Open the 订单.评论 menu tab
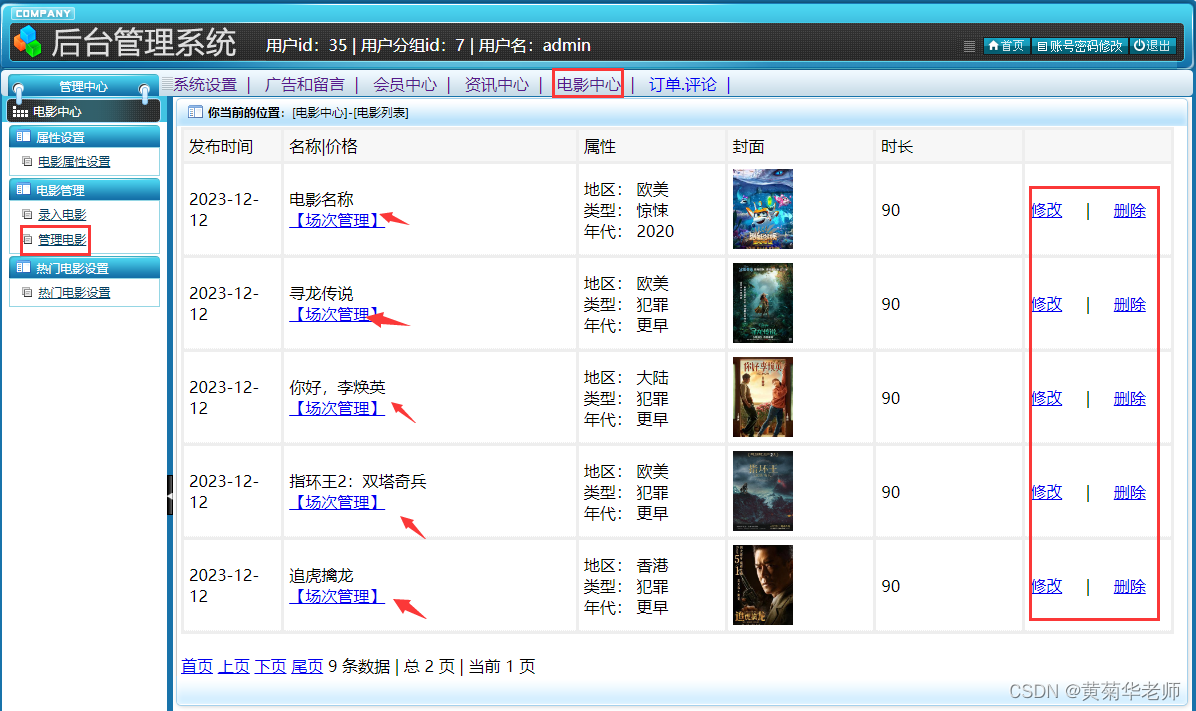 coord(683,85)
